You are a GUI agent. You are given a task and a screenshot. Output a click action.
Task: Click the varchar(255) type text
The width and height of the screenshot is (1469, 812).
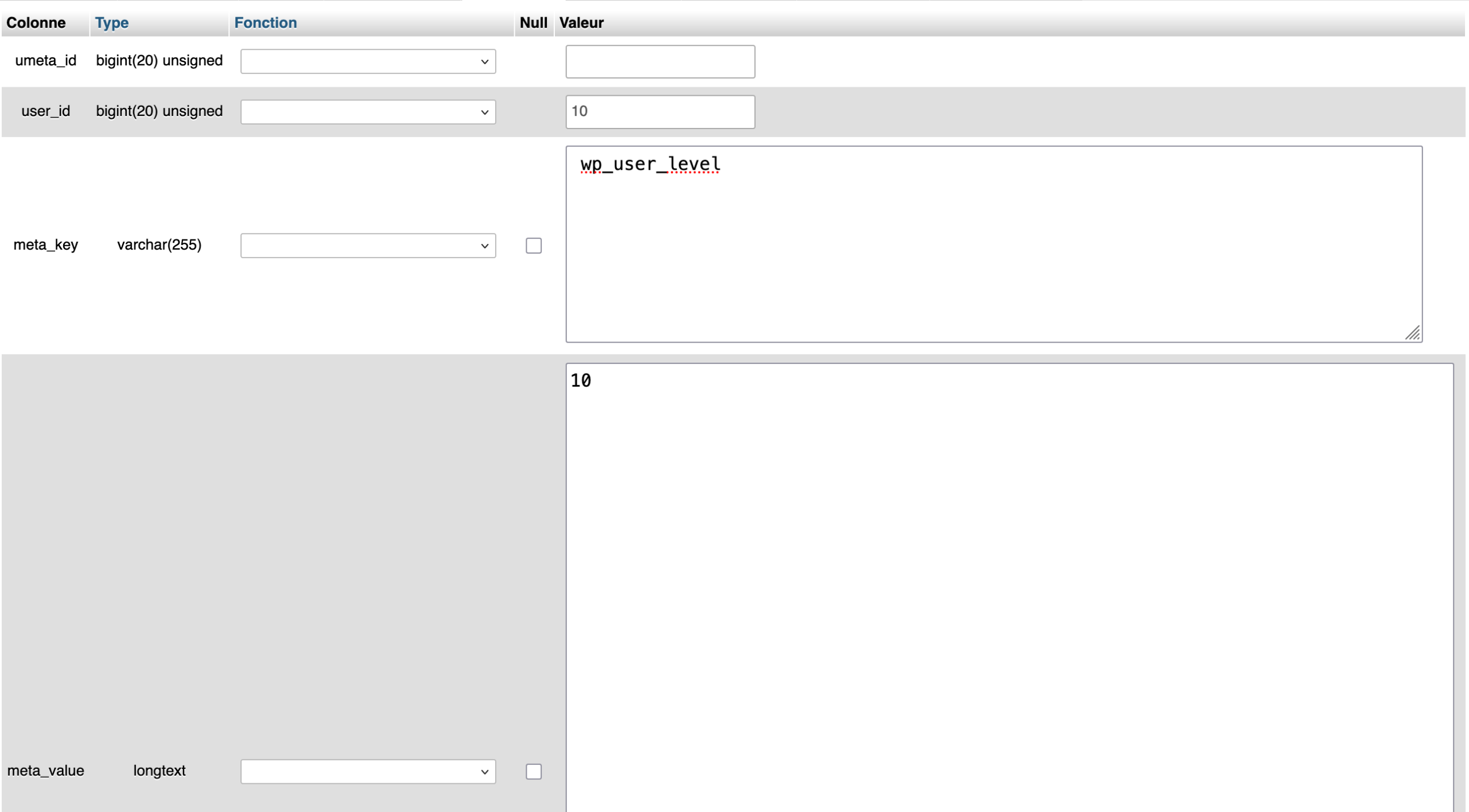coord(160,245)
